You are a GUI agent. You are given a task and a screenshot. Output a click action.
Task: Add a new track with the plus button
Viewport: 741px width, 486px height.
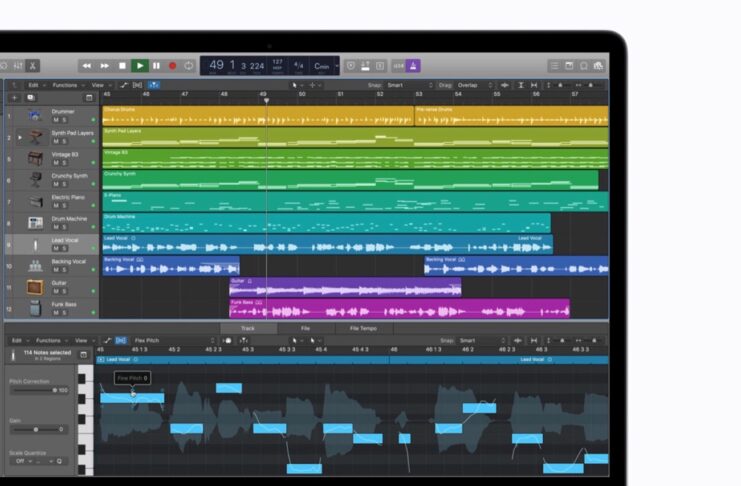(x=15, y=98)
